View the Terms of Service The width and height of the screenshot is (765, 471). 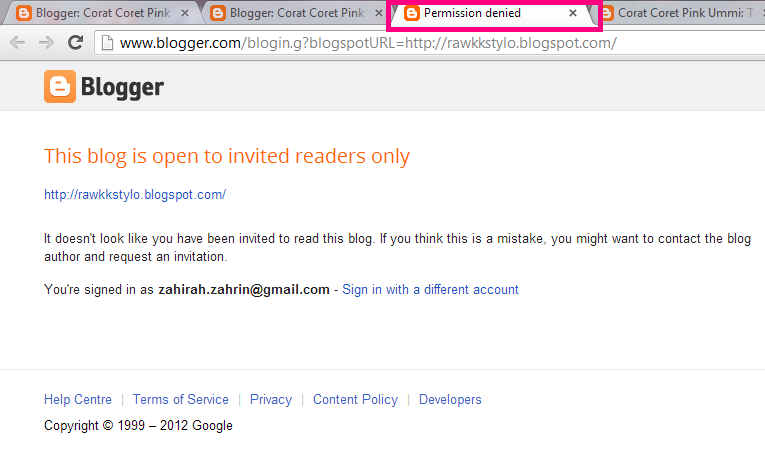[x=180, y=399]
